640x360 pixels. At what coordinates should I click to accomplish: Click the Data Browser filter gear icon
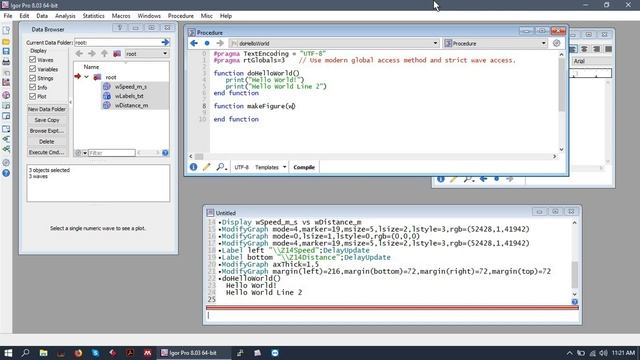pos(78,153)
